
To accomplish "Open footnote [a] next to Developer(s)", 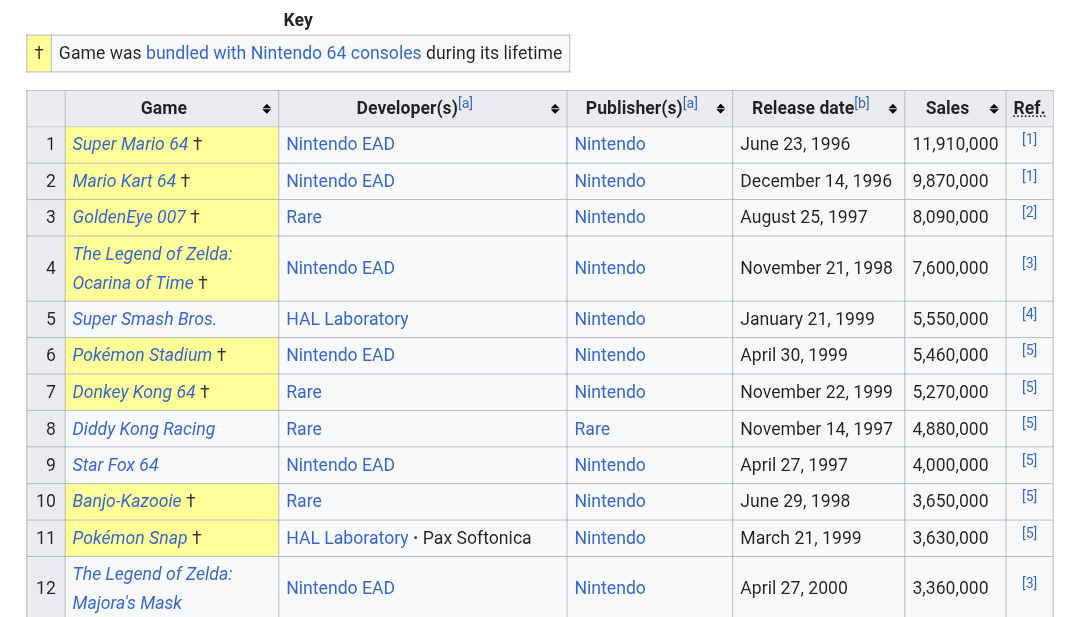I will (466, 103).
